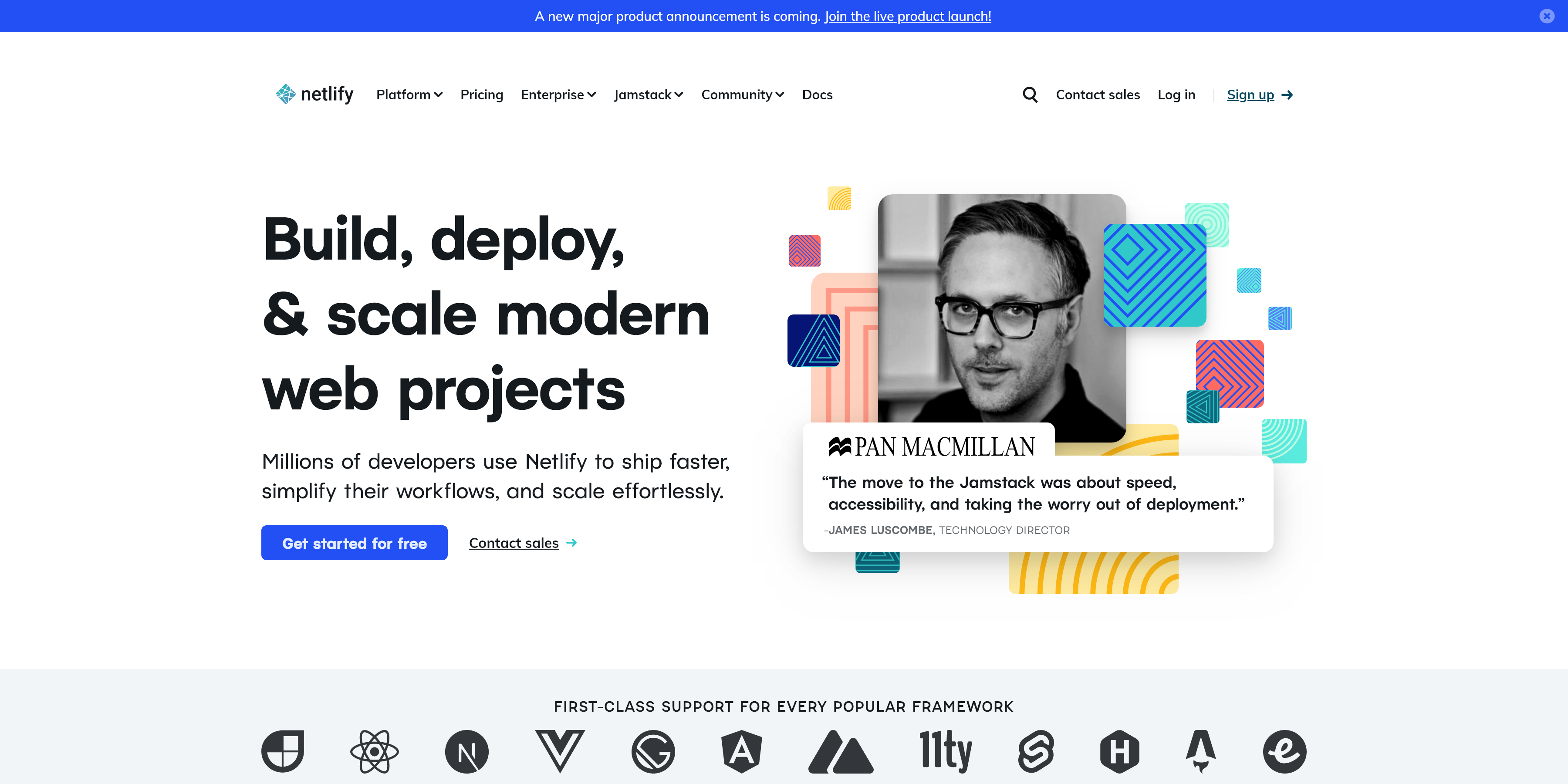Click the Pan Macmillan logo
The width and height of the screenshot is (1568, 784).
(931, 447)
